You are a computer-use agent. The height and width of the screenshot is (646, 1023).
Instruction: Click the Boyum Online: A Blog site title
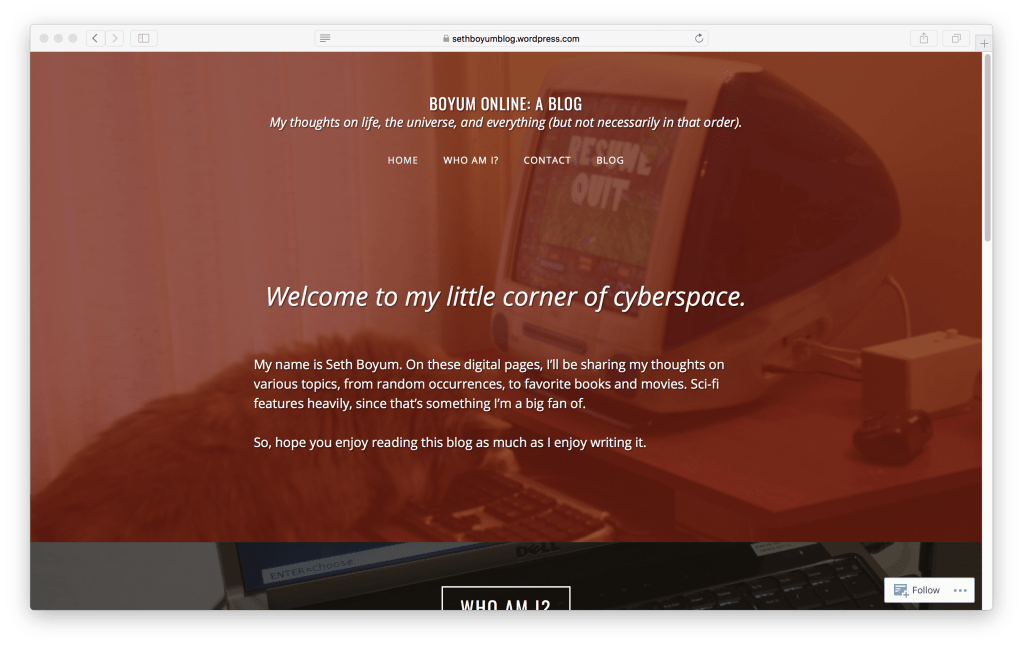pyautogui.click(x=505, y=104)
